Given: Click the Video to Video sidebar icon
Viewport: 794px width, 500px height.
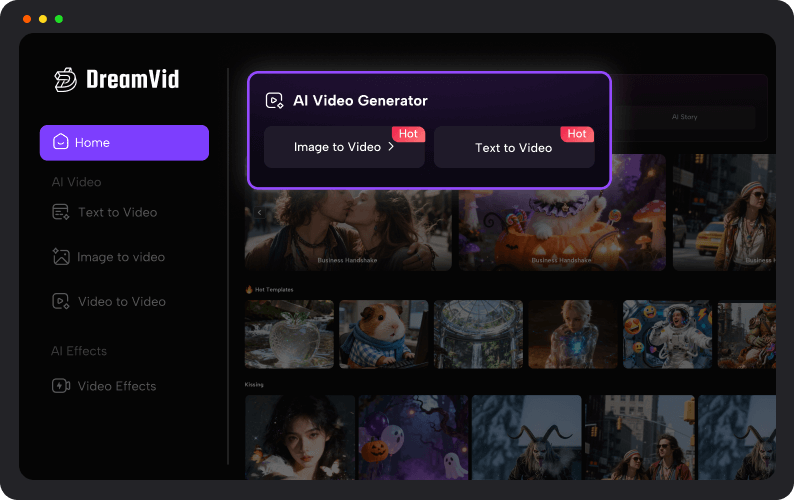Looking at the screenshot, I should (x=61, y=301).
